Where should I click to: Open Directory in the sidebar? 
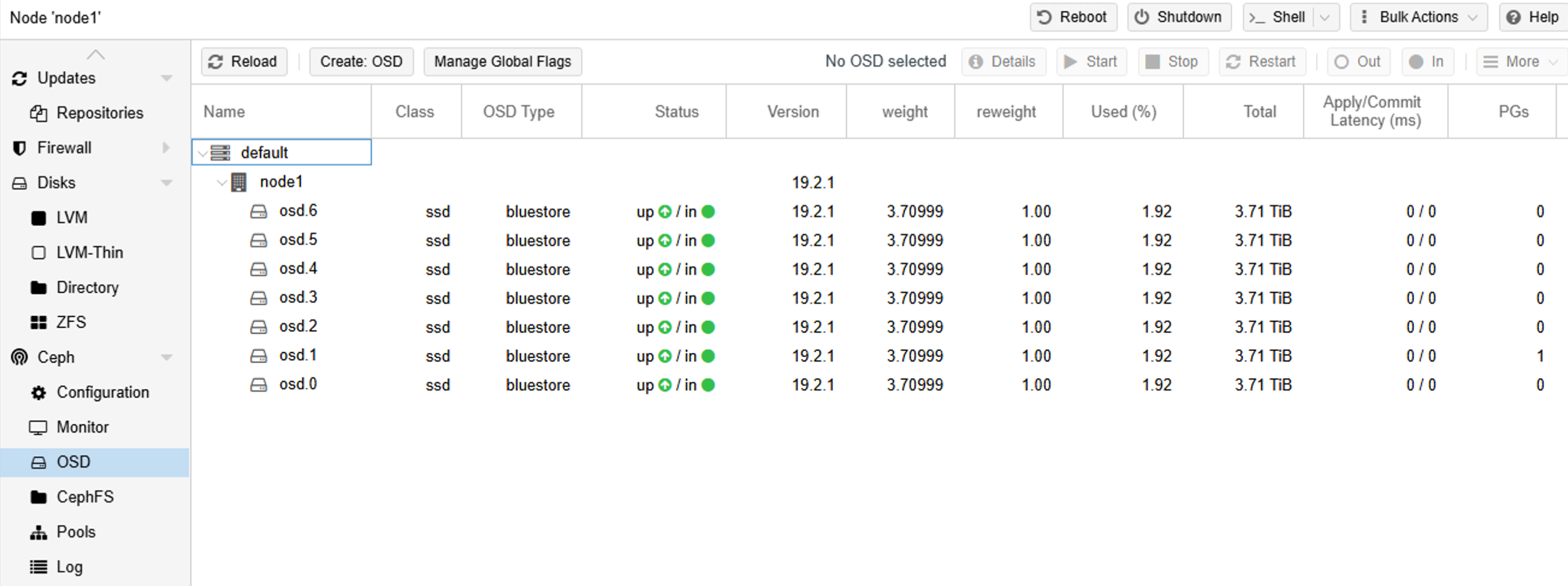(88, 287)
